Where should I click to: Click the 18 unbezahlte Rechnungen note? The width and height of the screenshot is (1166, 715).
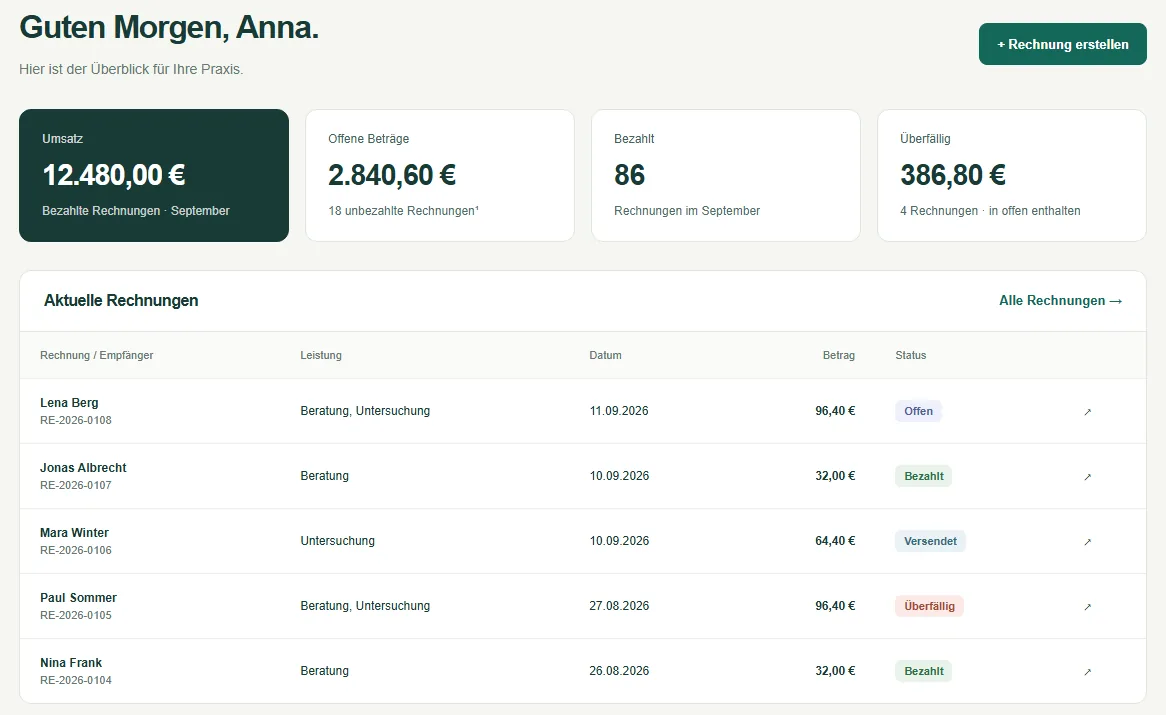[403, 211]
